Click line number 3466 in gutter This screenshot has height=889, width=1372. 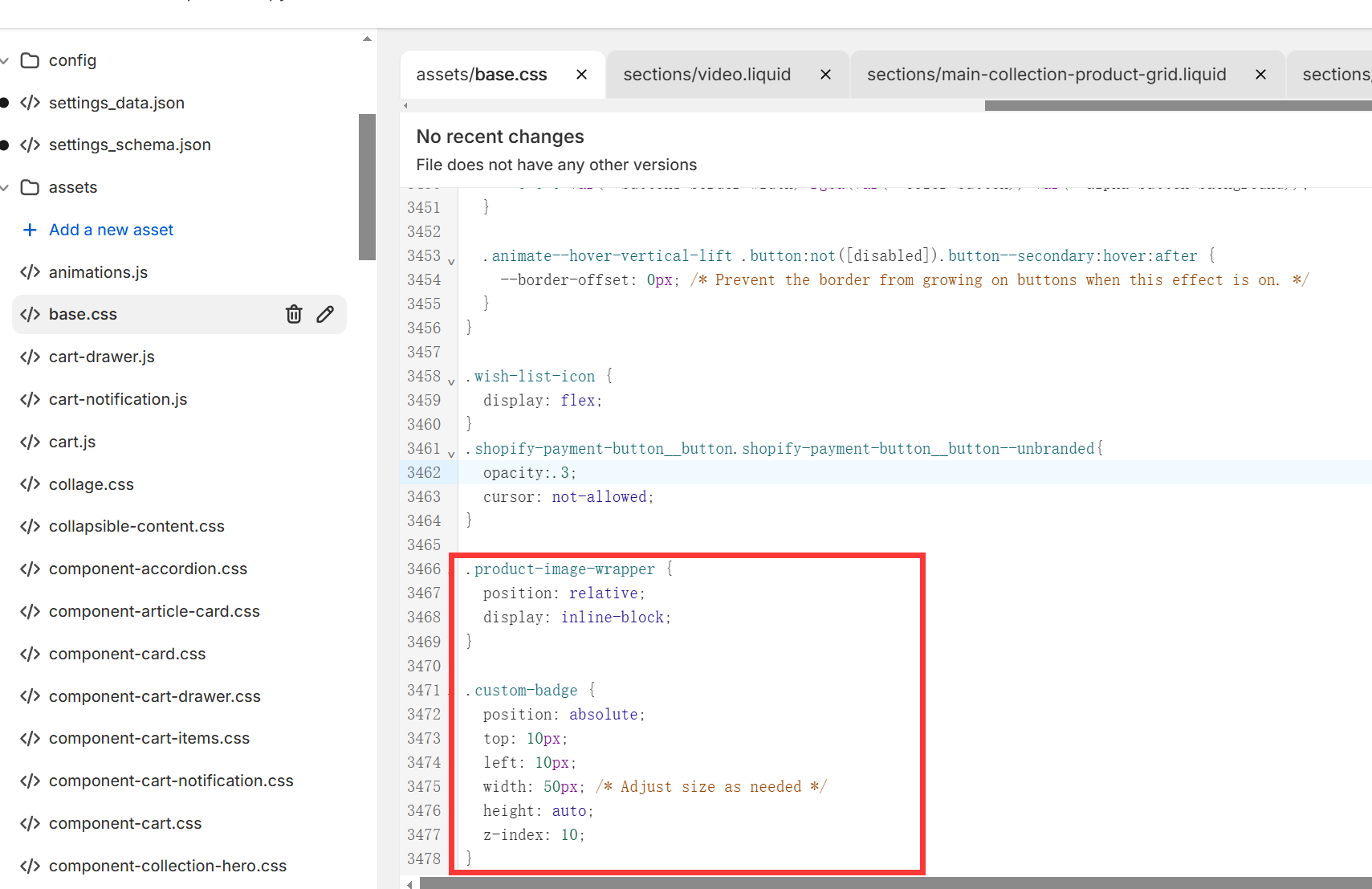click(x=424, y=569)
